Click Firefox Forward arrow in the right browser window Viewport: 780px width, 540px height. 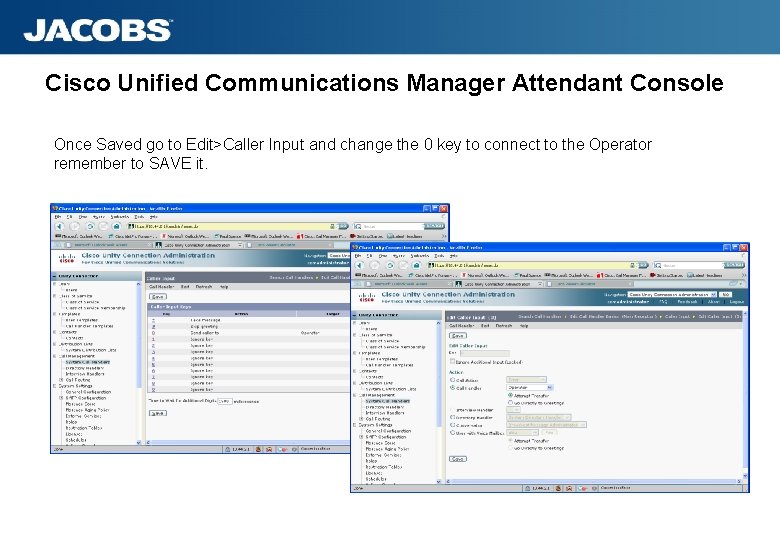(375, 266)
